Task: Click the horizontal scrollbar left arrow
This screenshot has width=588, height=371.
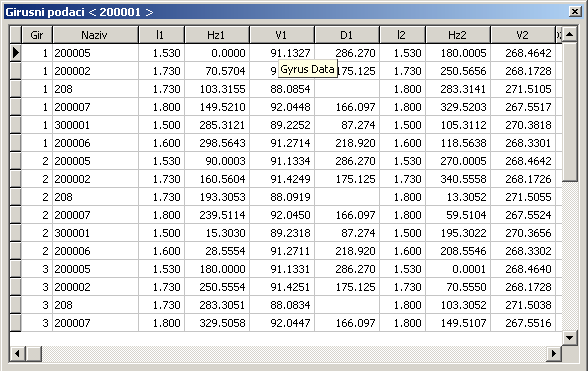Action: (x=17, y=353)
